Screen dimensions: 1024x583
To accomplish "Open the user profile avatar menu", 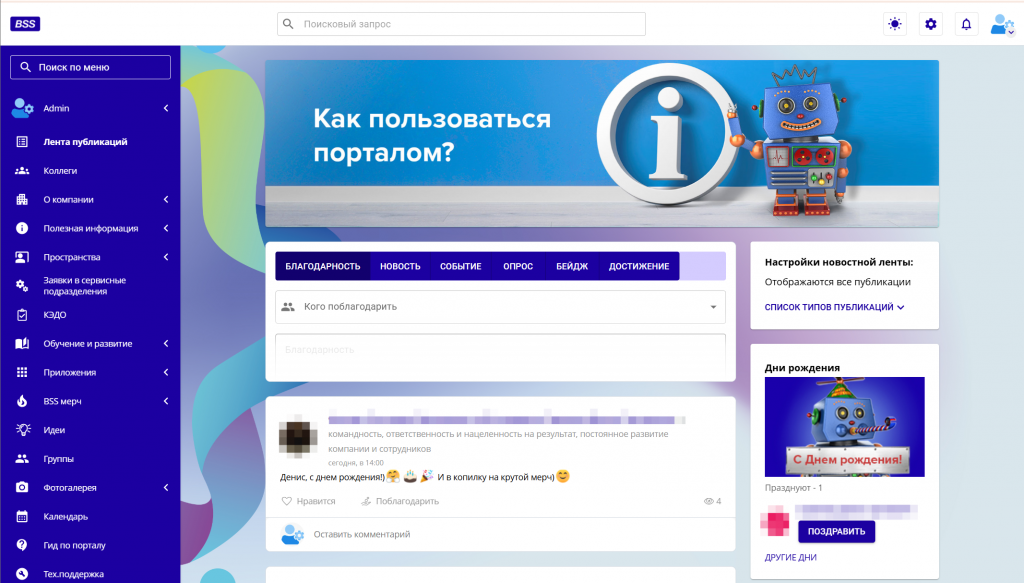I will pos(1002,25).
